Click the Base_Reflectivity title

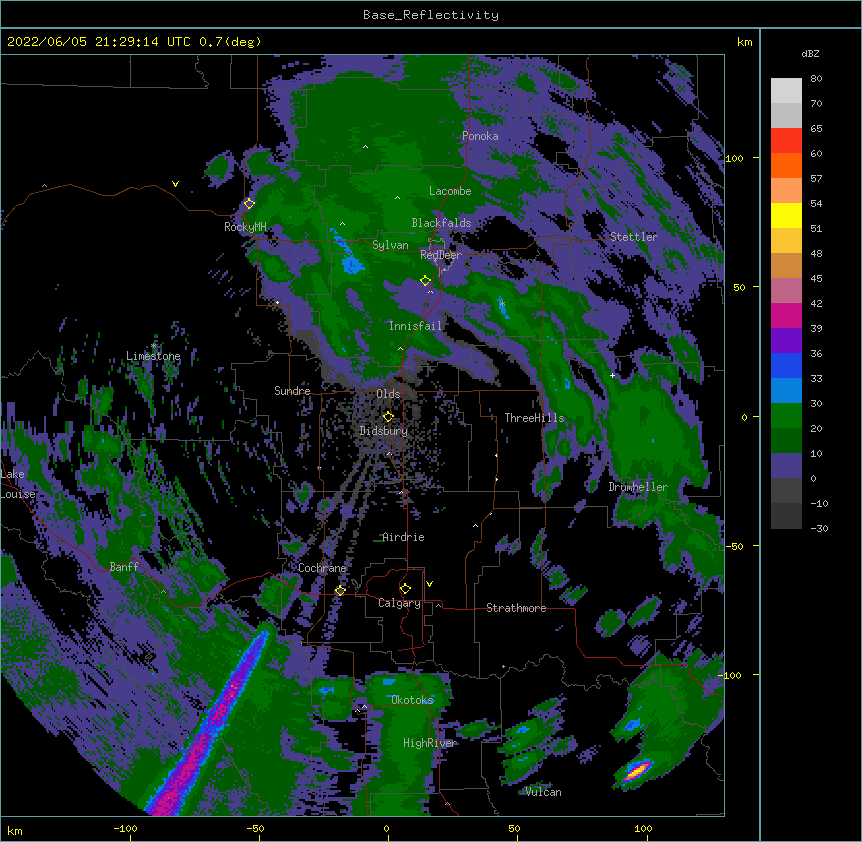[x=431, y=15]
